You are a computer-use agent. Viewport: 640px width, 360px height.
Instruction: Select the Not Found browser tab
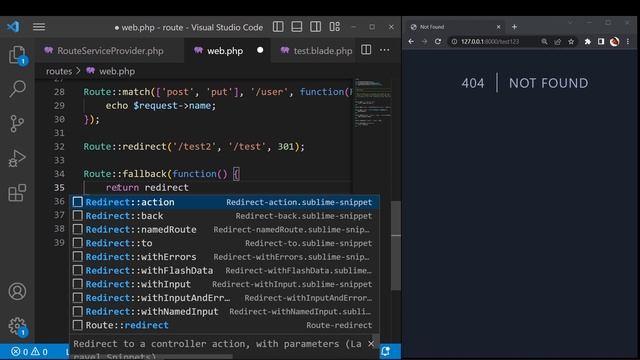[455, 27]
